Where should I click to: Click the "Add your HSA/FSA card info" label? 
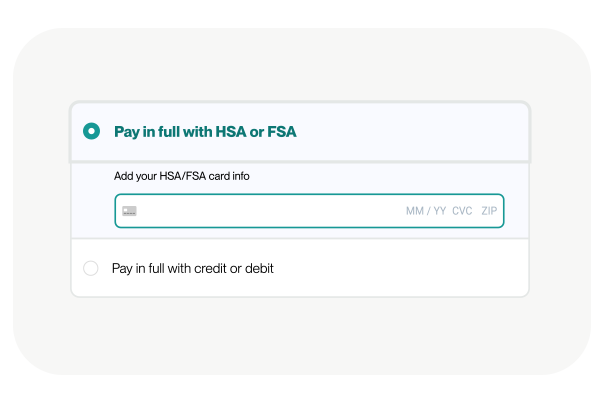(181, 176)
